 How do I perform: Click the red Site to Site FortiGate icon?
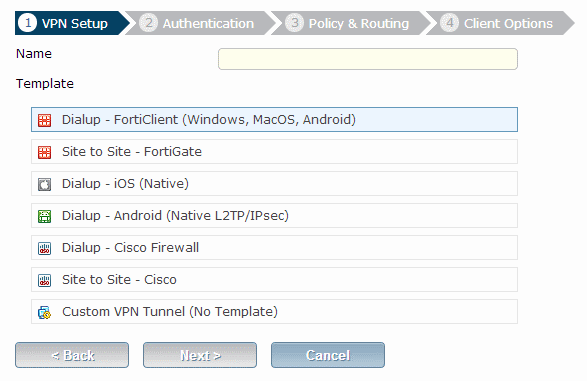[44, 152]
